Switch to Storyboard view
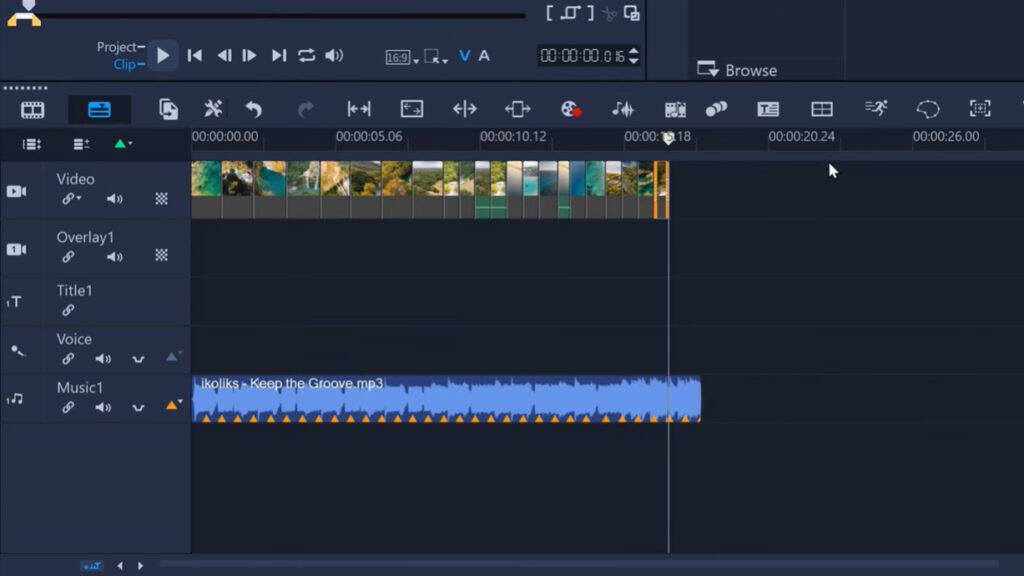 point(33,109)
